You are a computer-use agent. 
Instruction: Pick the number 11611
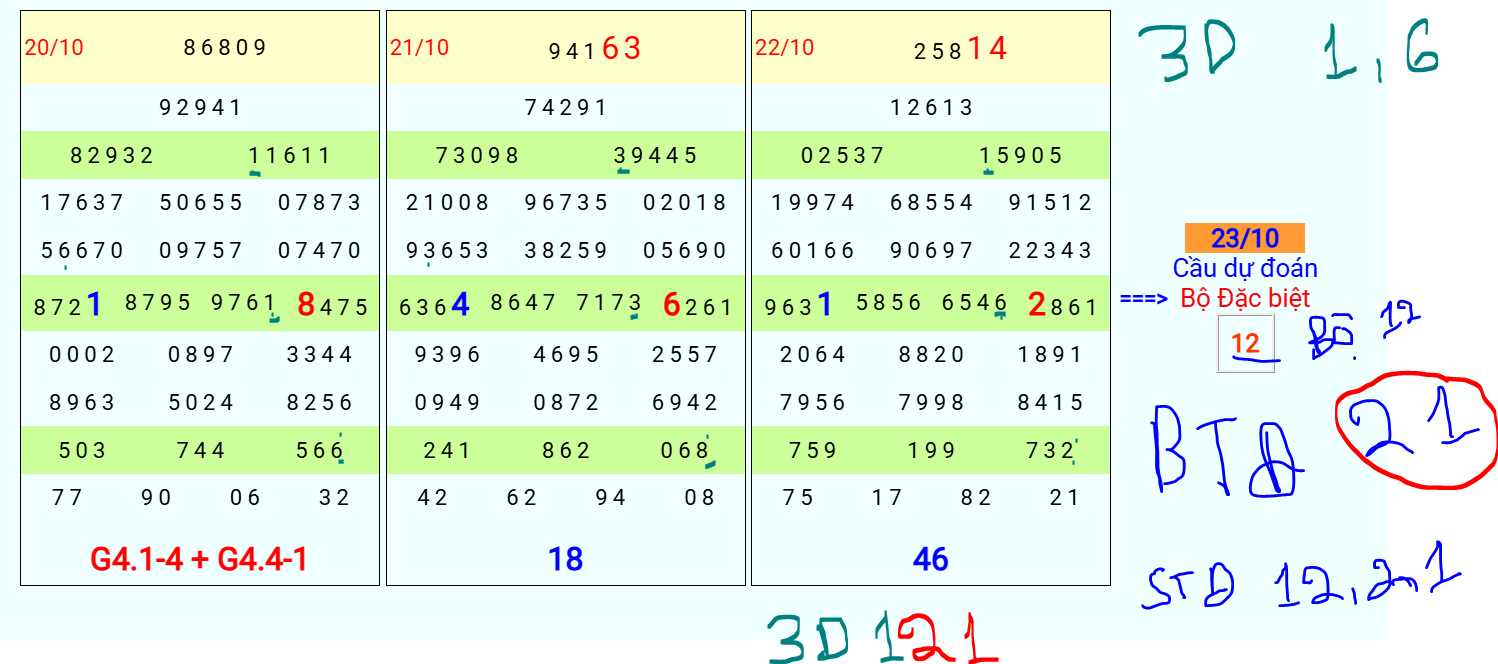tap(290, 155)
